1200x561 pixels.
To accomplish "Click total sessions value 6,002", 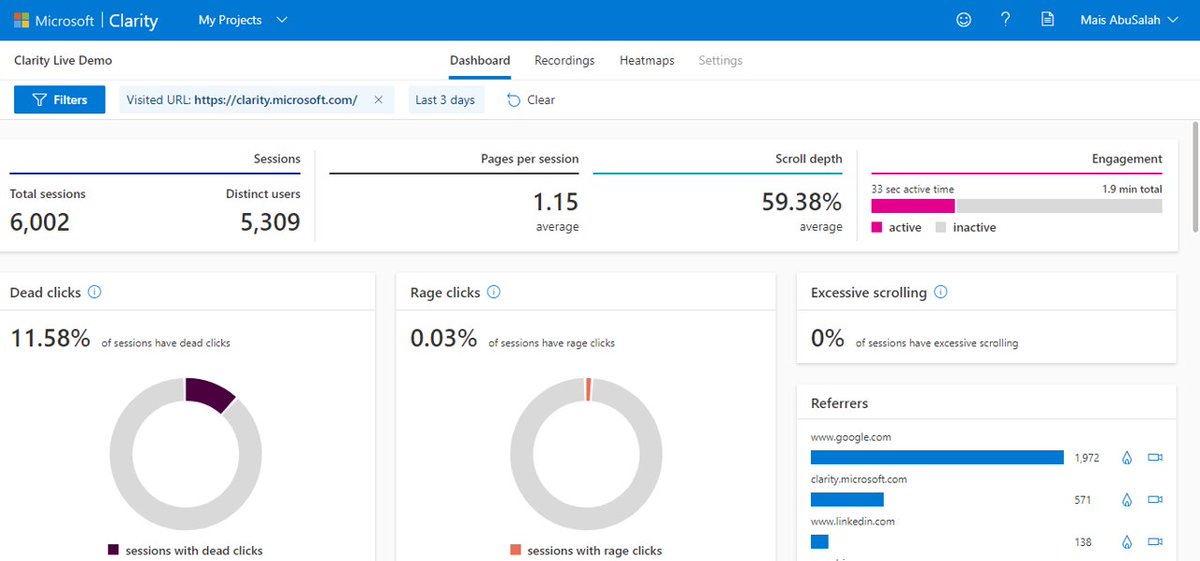I will pos(40,222).
